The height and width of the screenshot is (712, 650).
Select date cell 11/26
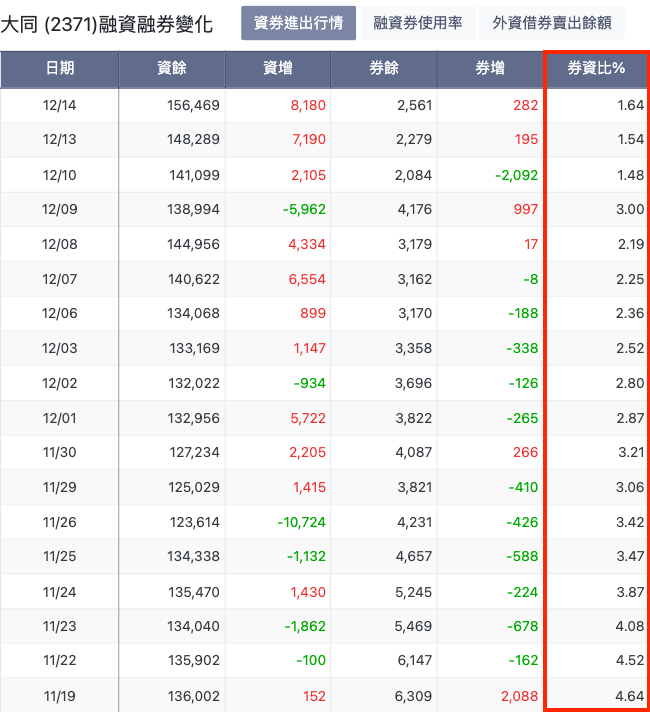click(60, 522)
